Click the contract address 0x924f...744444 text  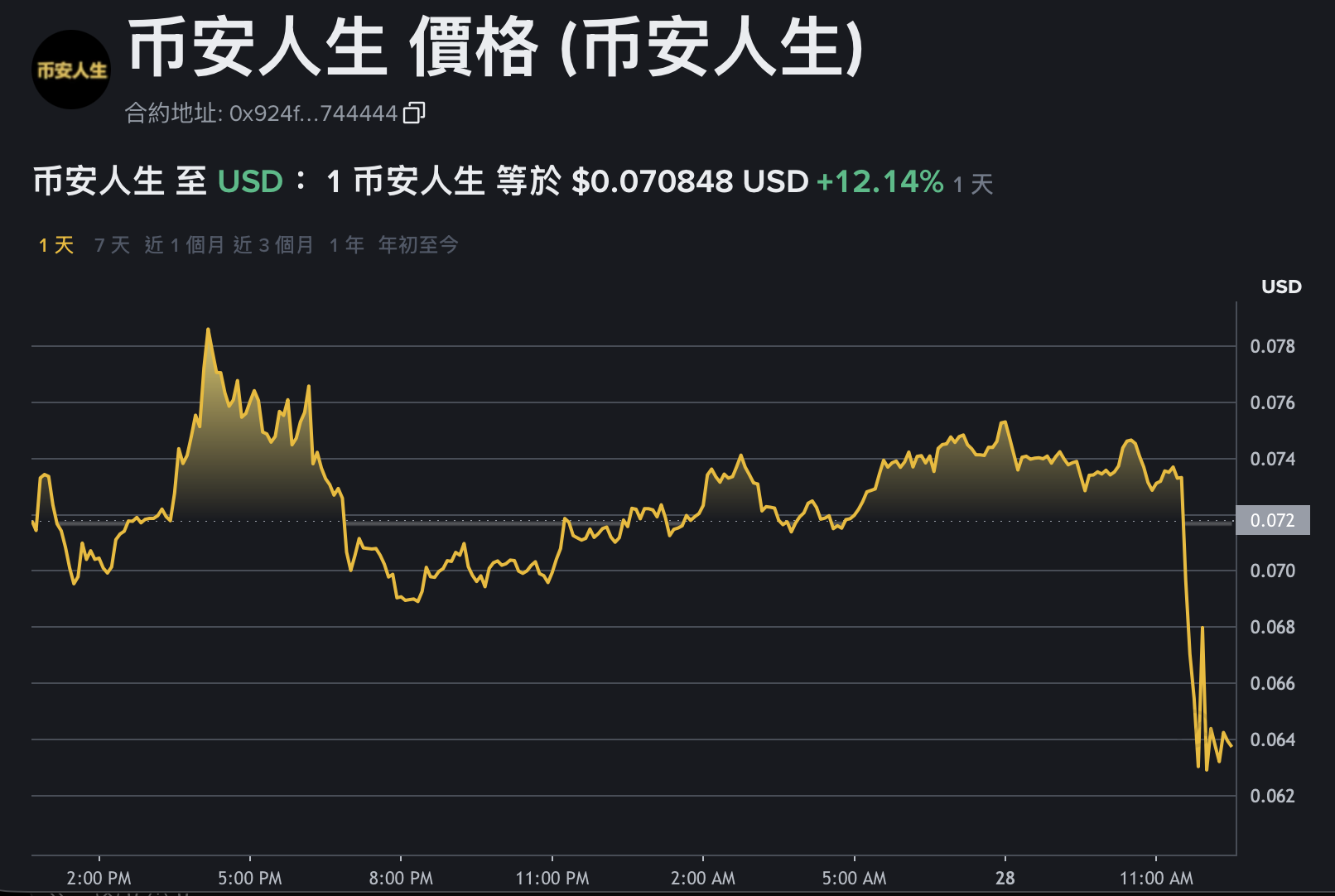313,113
